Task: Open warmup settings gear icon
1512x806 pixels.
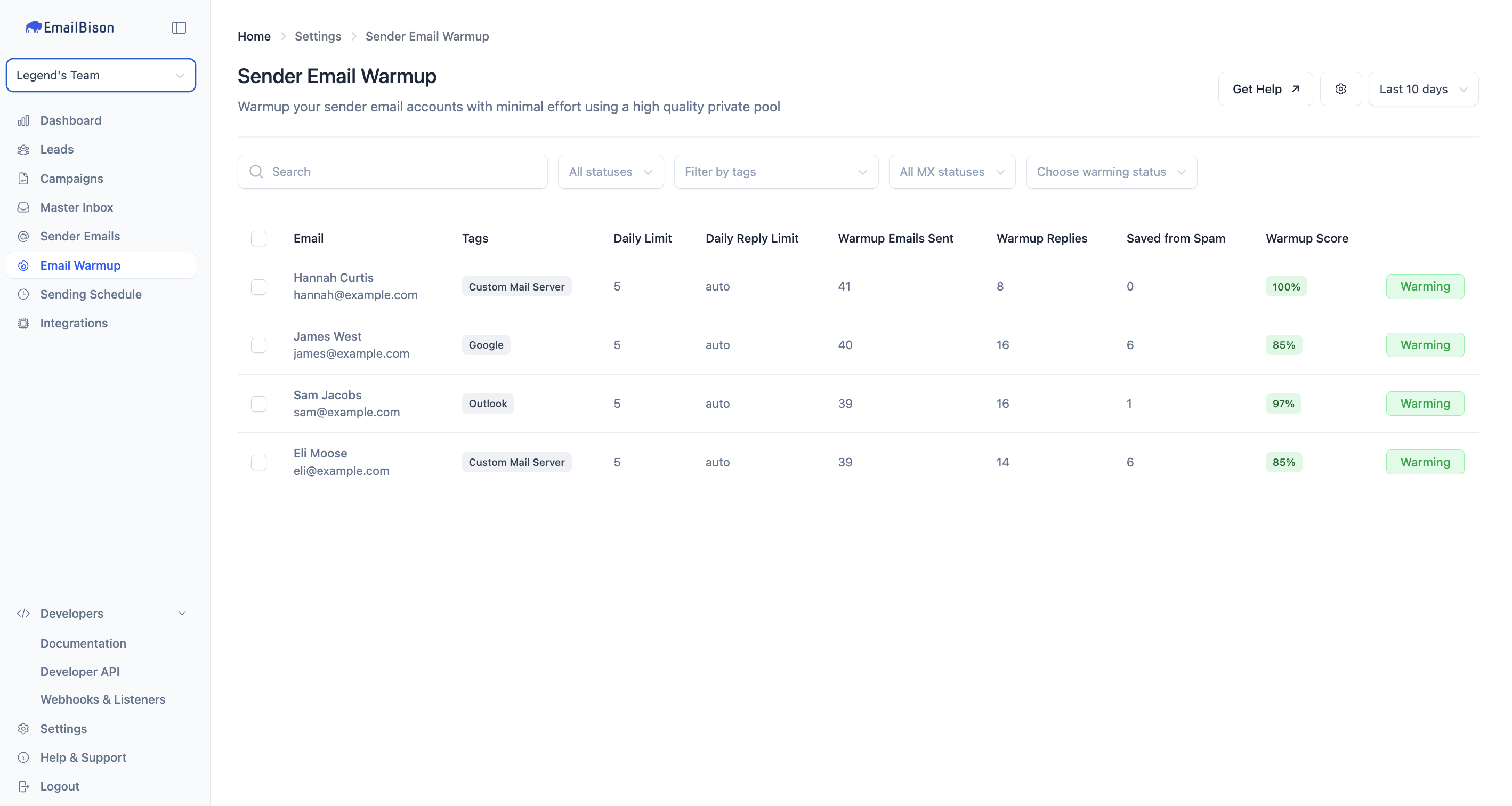Action: tap(1340, 89)
